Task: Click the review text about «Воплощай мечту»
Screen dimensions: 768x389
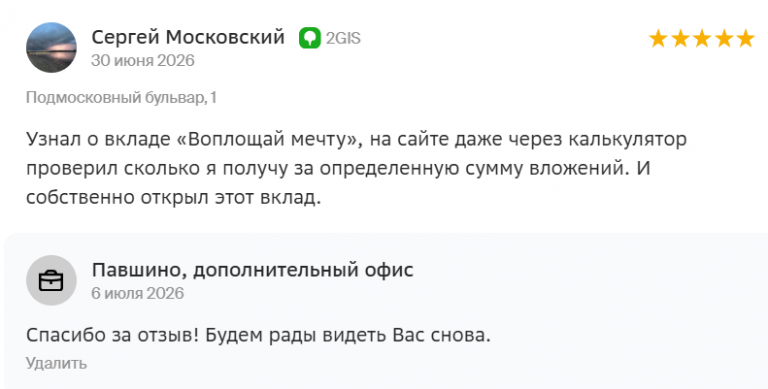Action: tap(357, 169)
